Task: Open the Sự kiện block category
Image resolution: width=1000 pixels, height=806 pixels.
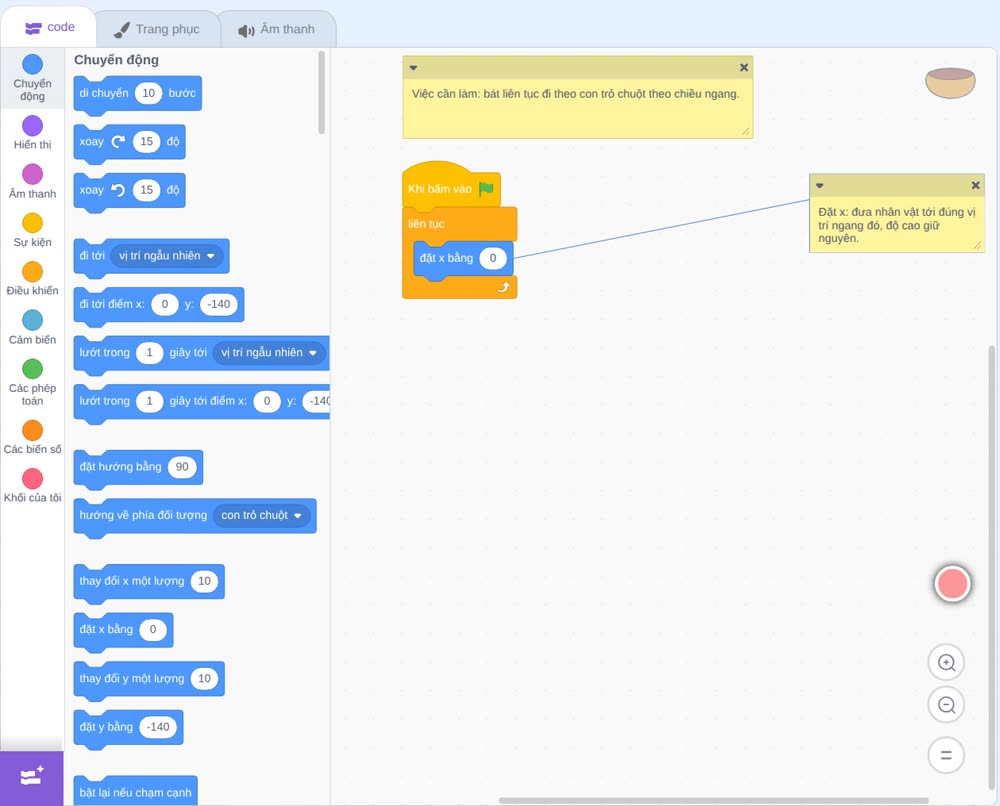Action: tap(32, 230)
